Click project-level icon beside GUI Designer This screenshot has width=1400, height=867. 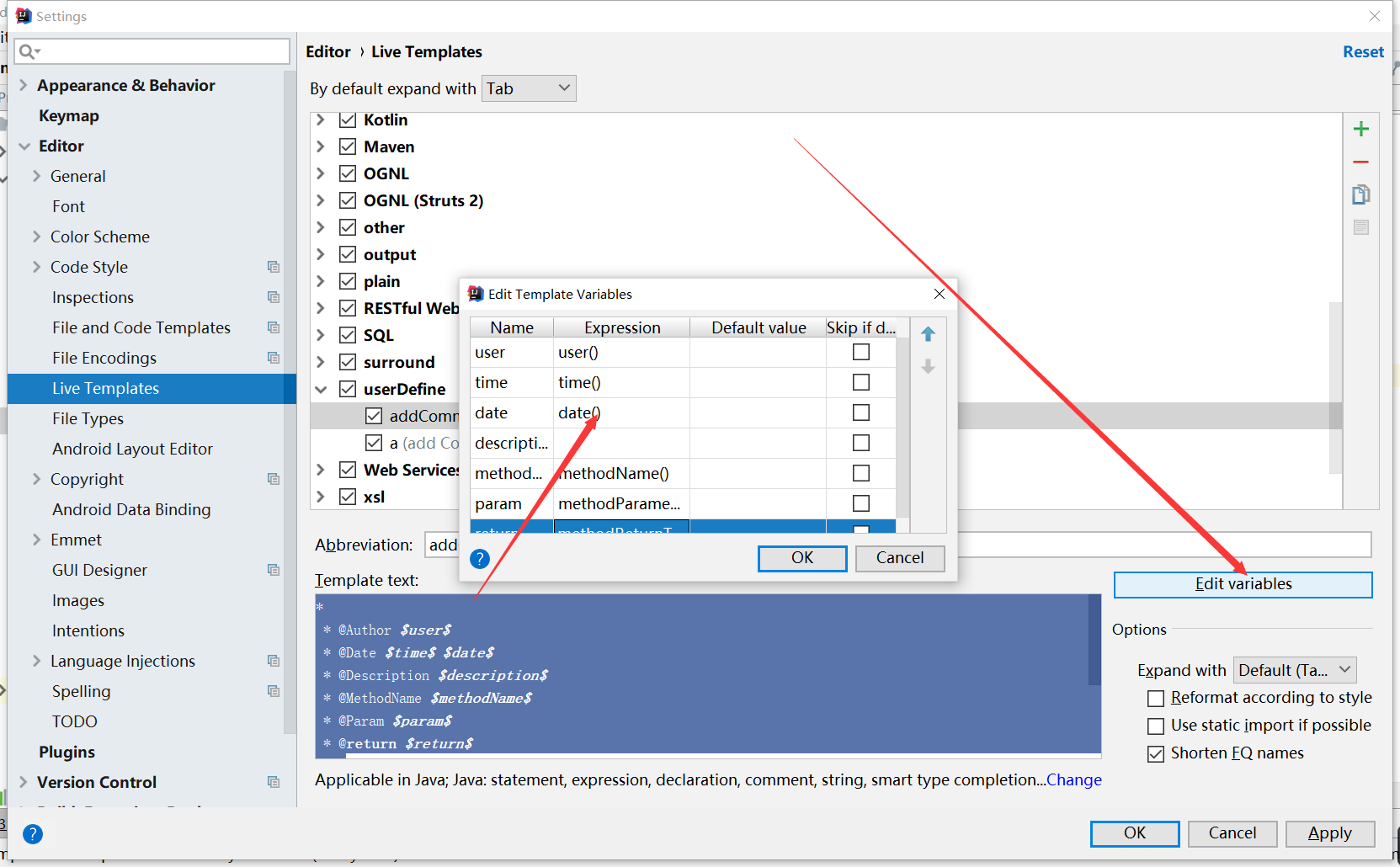click(x=274, y=570)
